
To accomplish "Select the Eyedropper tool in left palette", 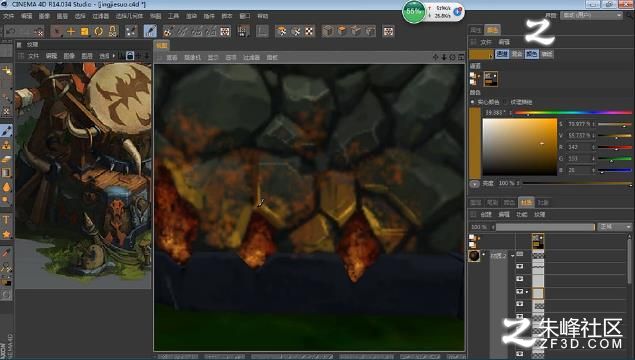I will pyautogui.click(x=6, y=253).
